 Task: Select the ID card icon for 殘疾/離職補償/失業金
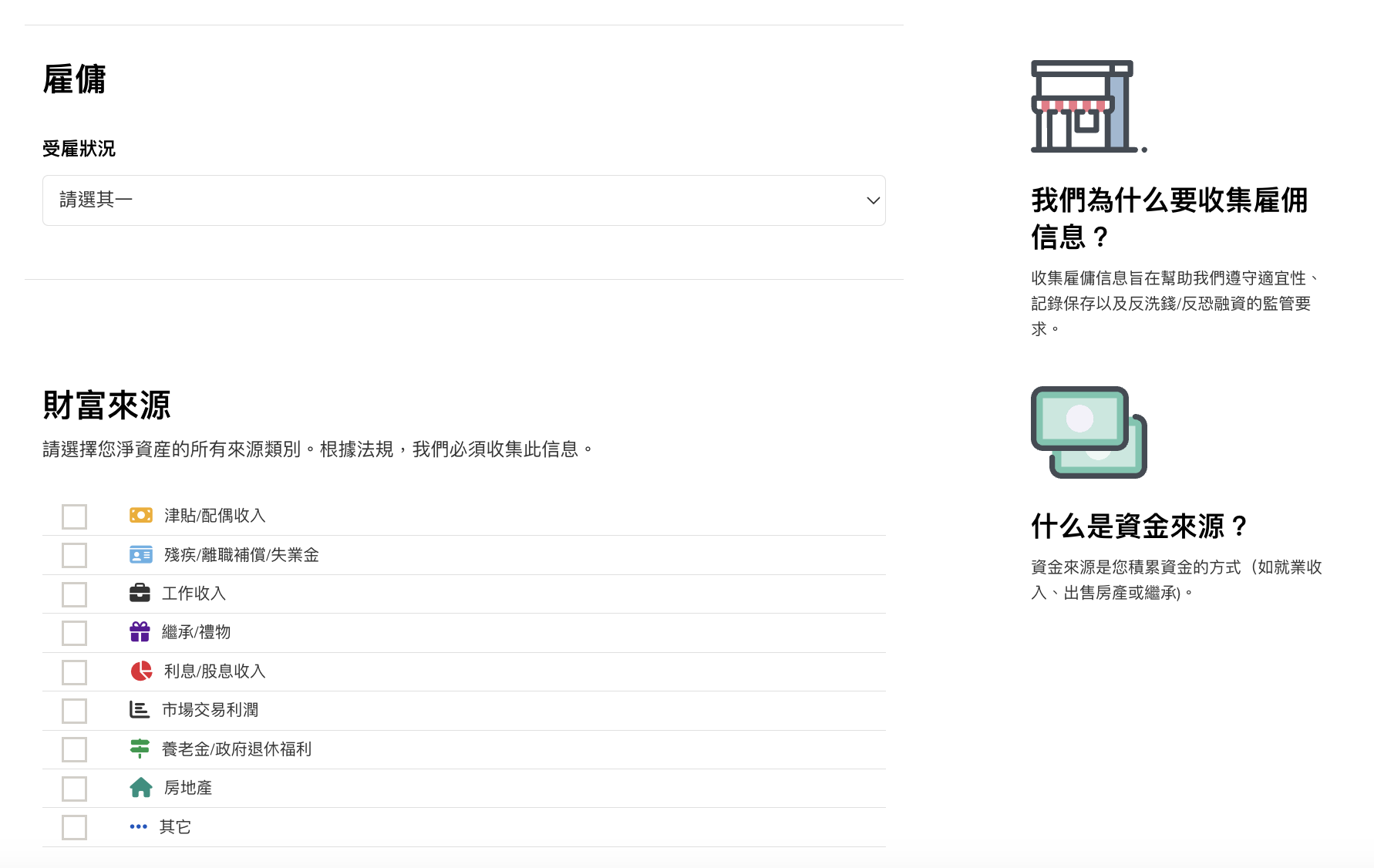140,554
